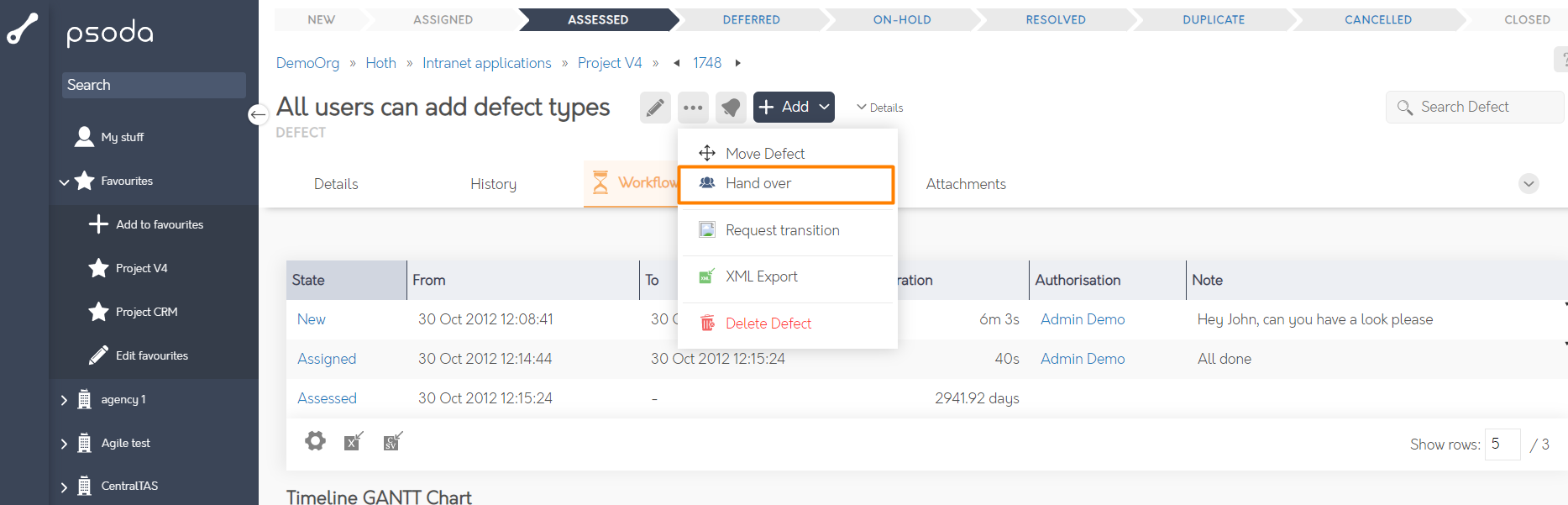
Task: Expand the agency 1 tree node
Action: [x=64, y=400]
